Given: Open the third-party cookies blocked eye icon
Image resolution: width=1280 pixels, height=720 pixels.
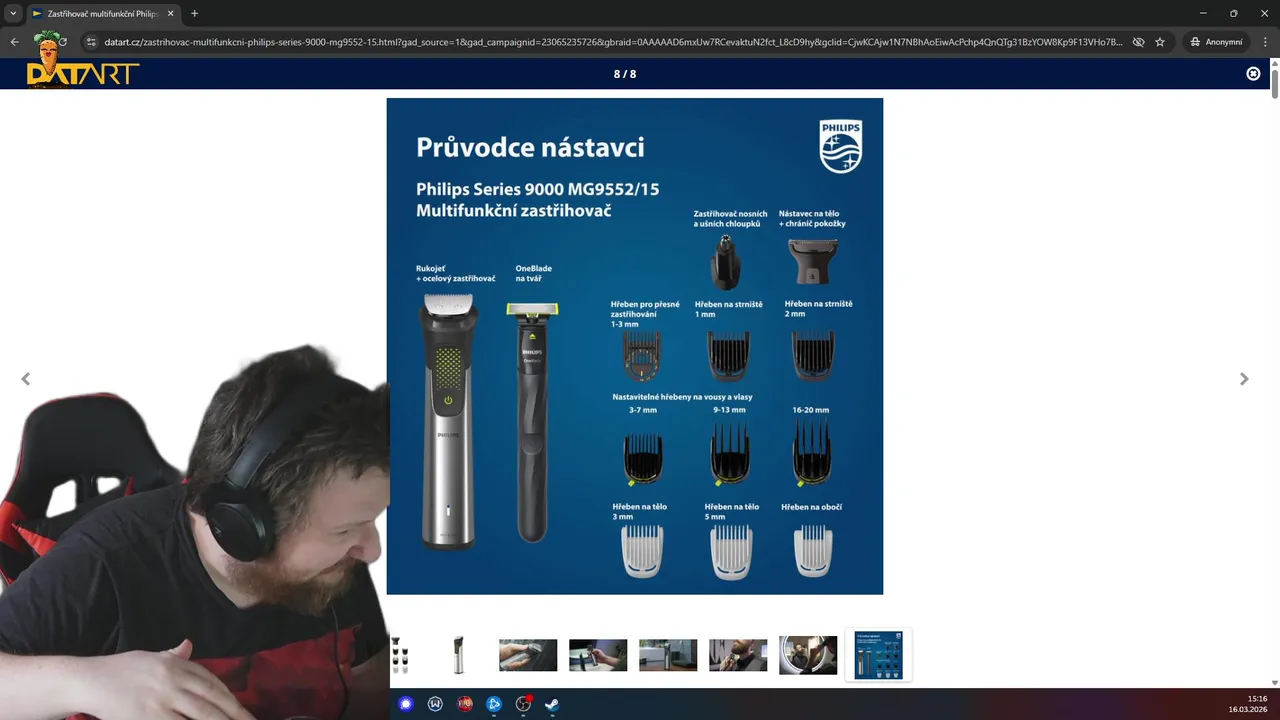Looking at the screenshot, I should [x=1137, y=42].
